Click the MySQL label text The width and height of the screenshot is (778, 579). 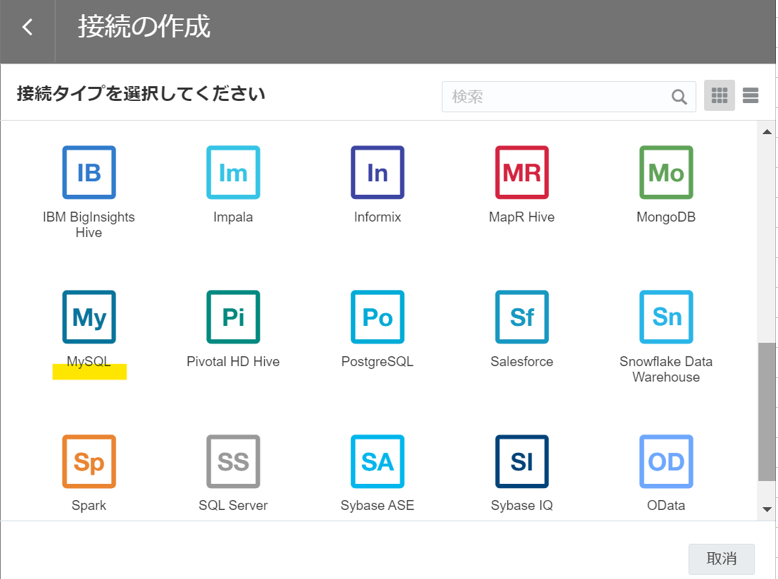89,361
